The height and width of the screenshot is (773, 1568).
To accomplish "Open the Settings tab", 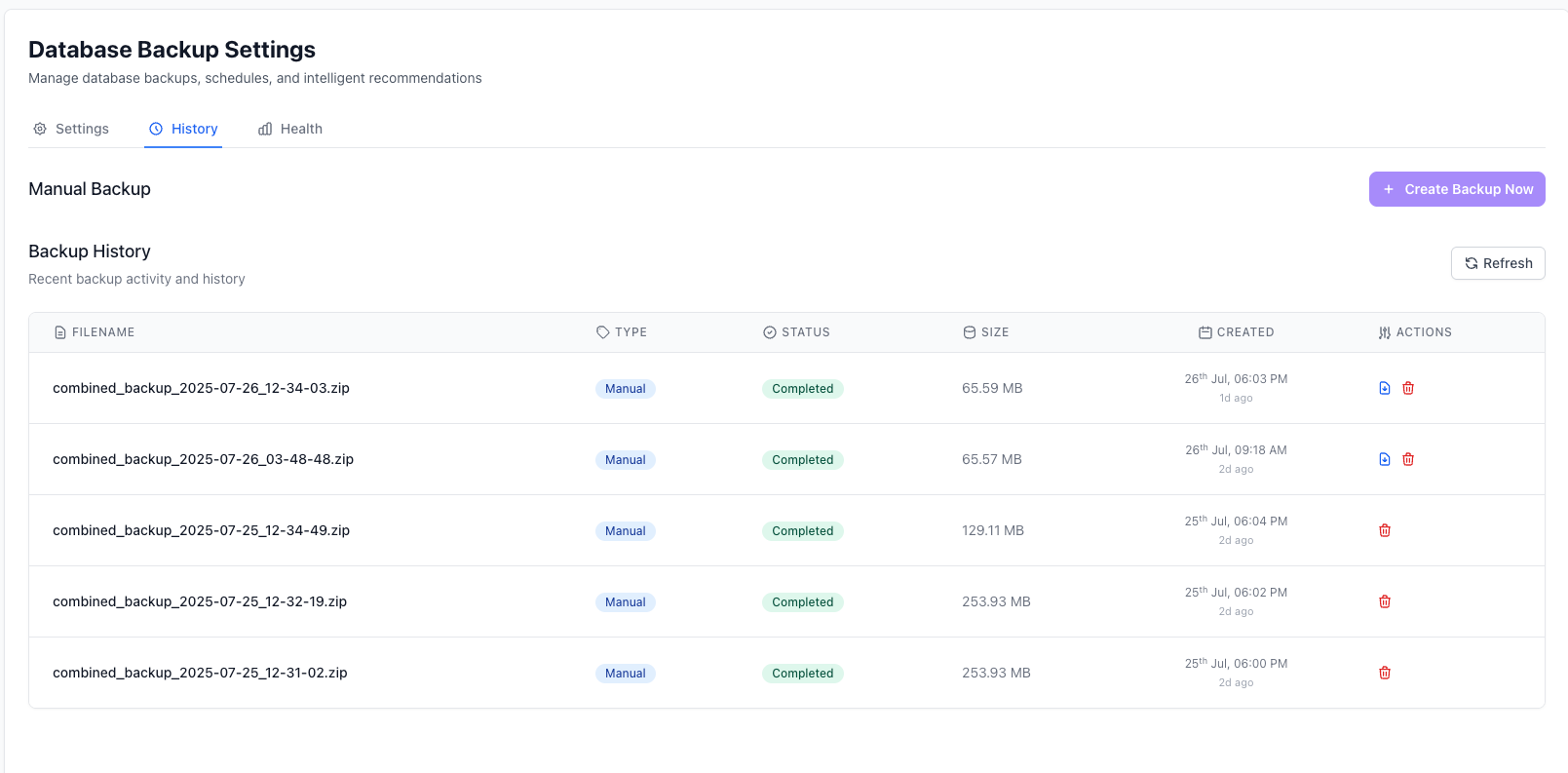I will (71, 129).
